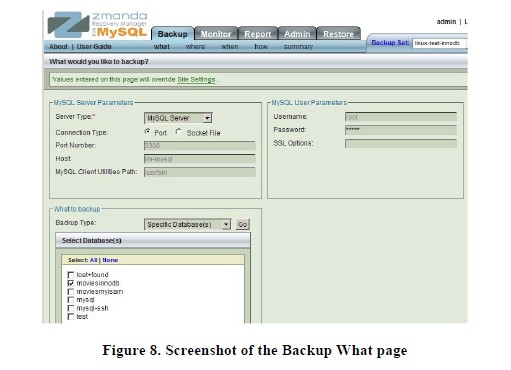Click the 'What would you like to backup?' heading
The height and width of the screenshot is (370, 511).
(x=99, y=62)
